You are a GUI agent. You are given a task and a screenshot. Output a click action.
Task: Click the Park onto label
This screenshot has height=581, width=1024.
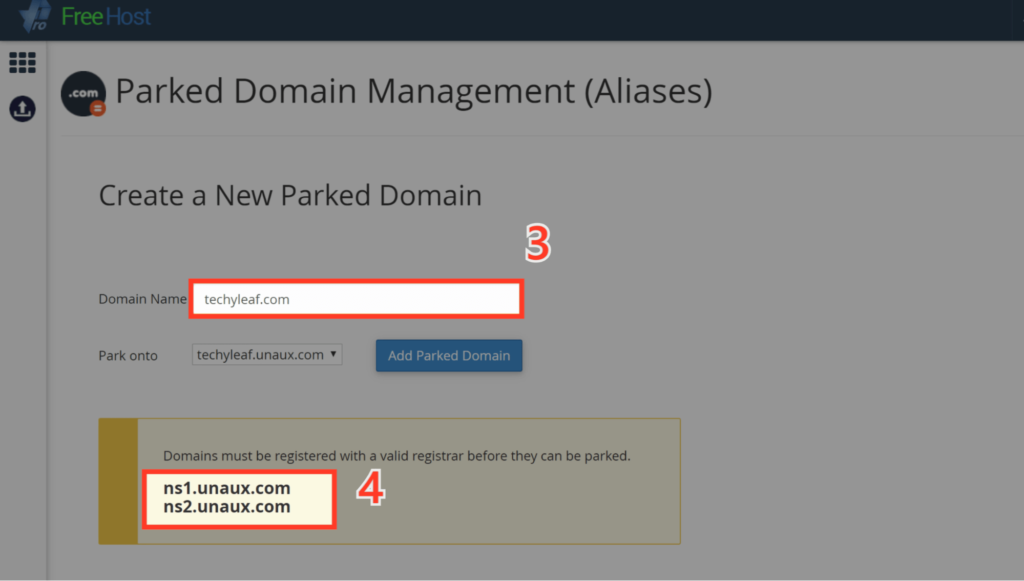pyautogui.click(x=128, y=356)
